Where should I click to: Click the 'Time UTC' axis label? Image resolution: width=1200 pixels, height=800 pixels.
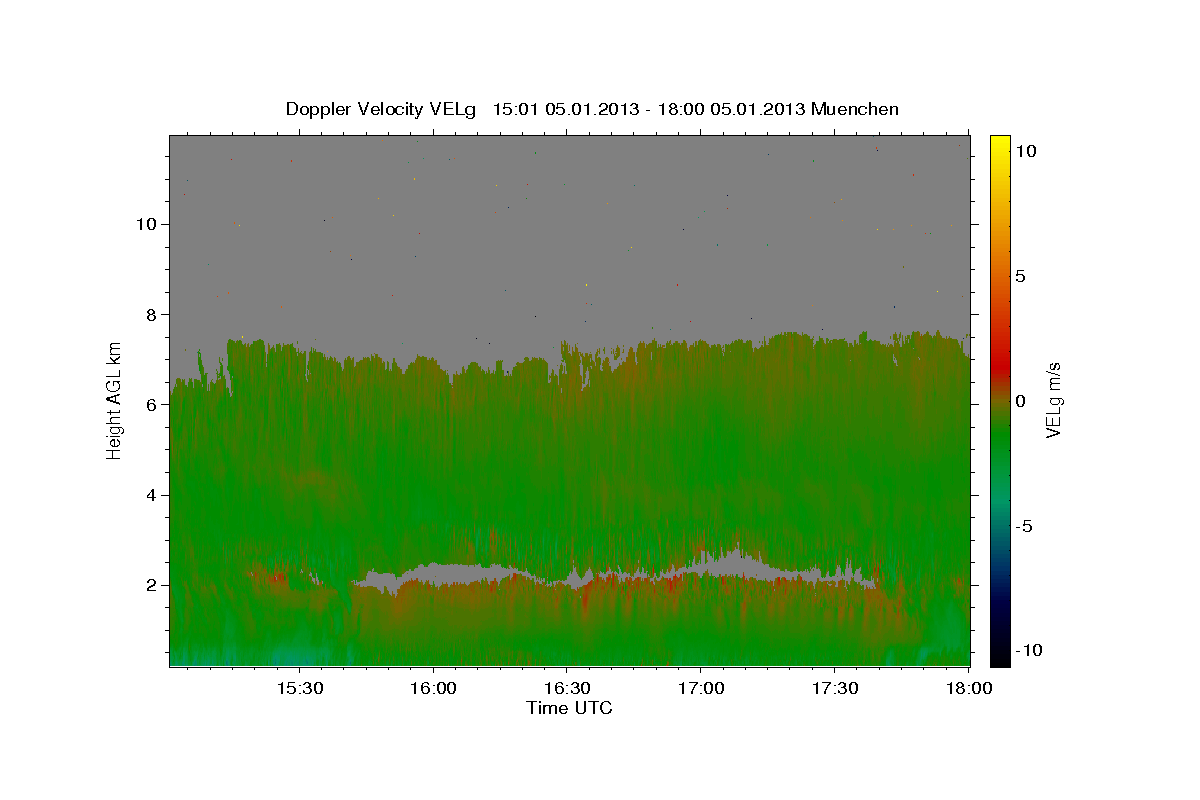coord(569,708)
